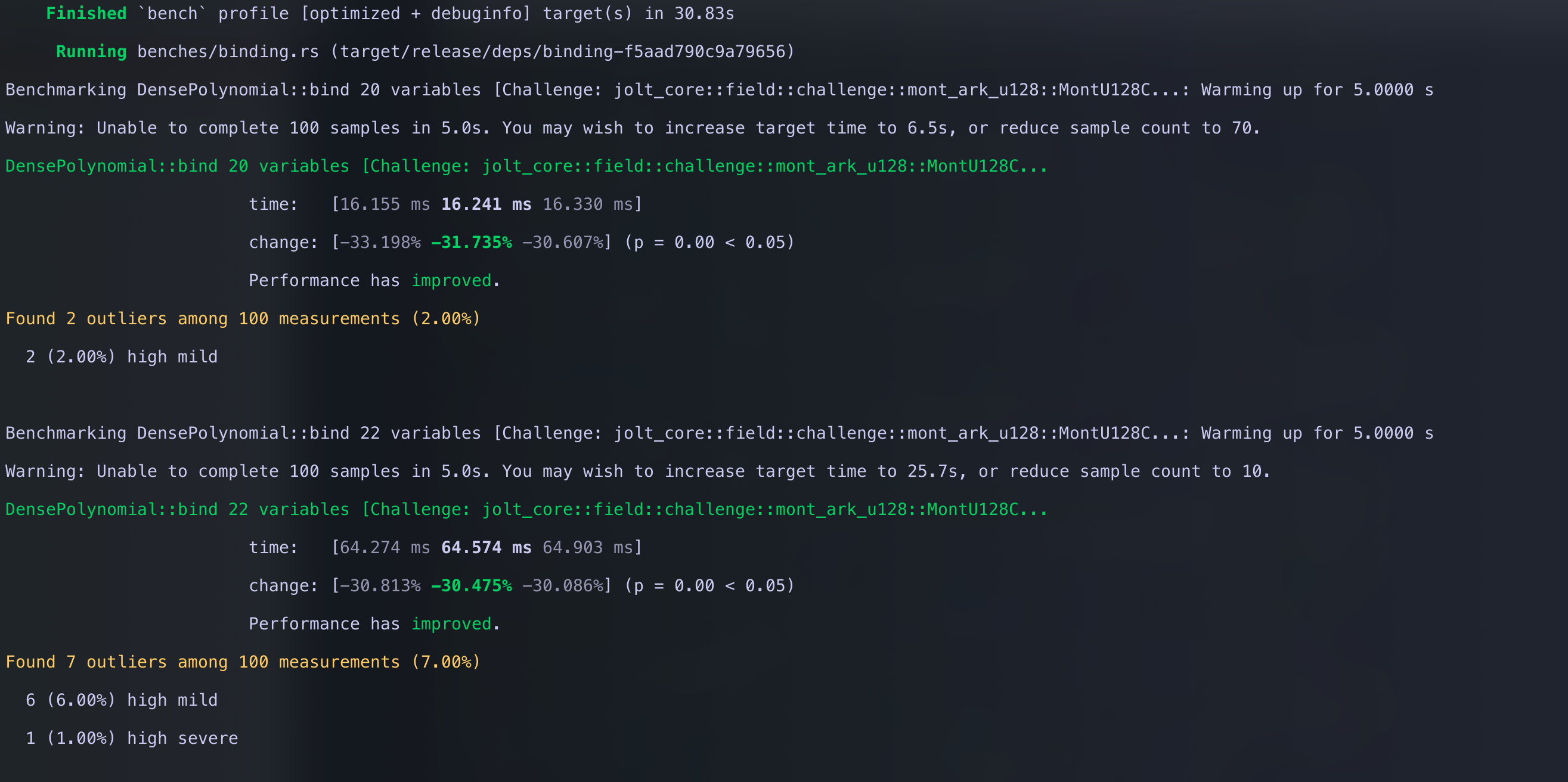The image size is (1568, 782).
Task: Click warning suggesting sample count 70
Action: (633, 128)
